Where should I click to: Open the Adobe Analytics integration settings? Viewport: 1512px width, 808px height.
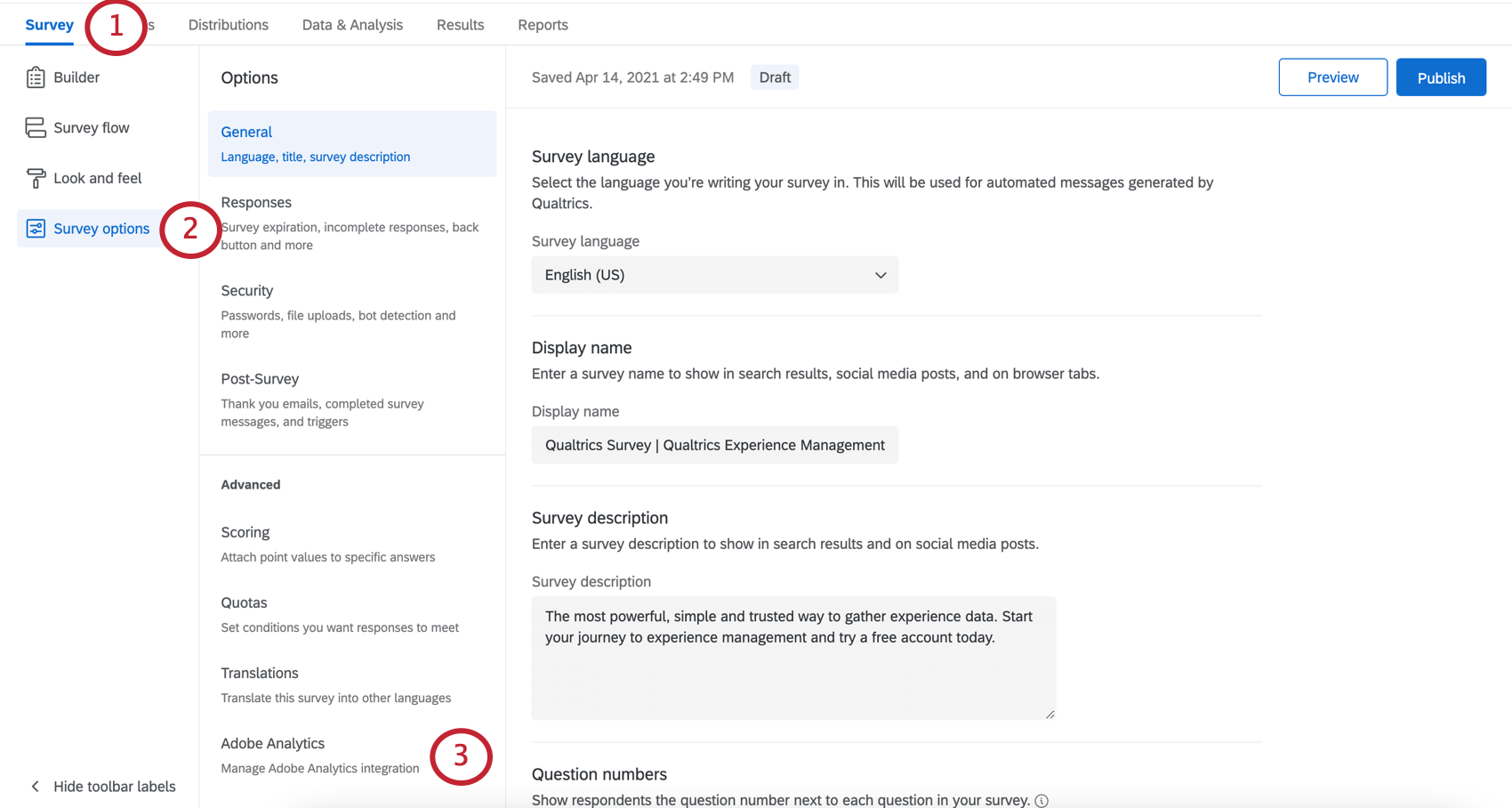pyautogui.click(x=273, y=743)
